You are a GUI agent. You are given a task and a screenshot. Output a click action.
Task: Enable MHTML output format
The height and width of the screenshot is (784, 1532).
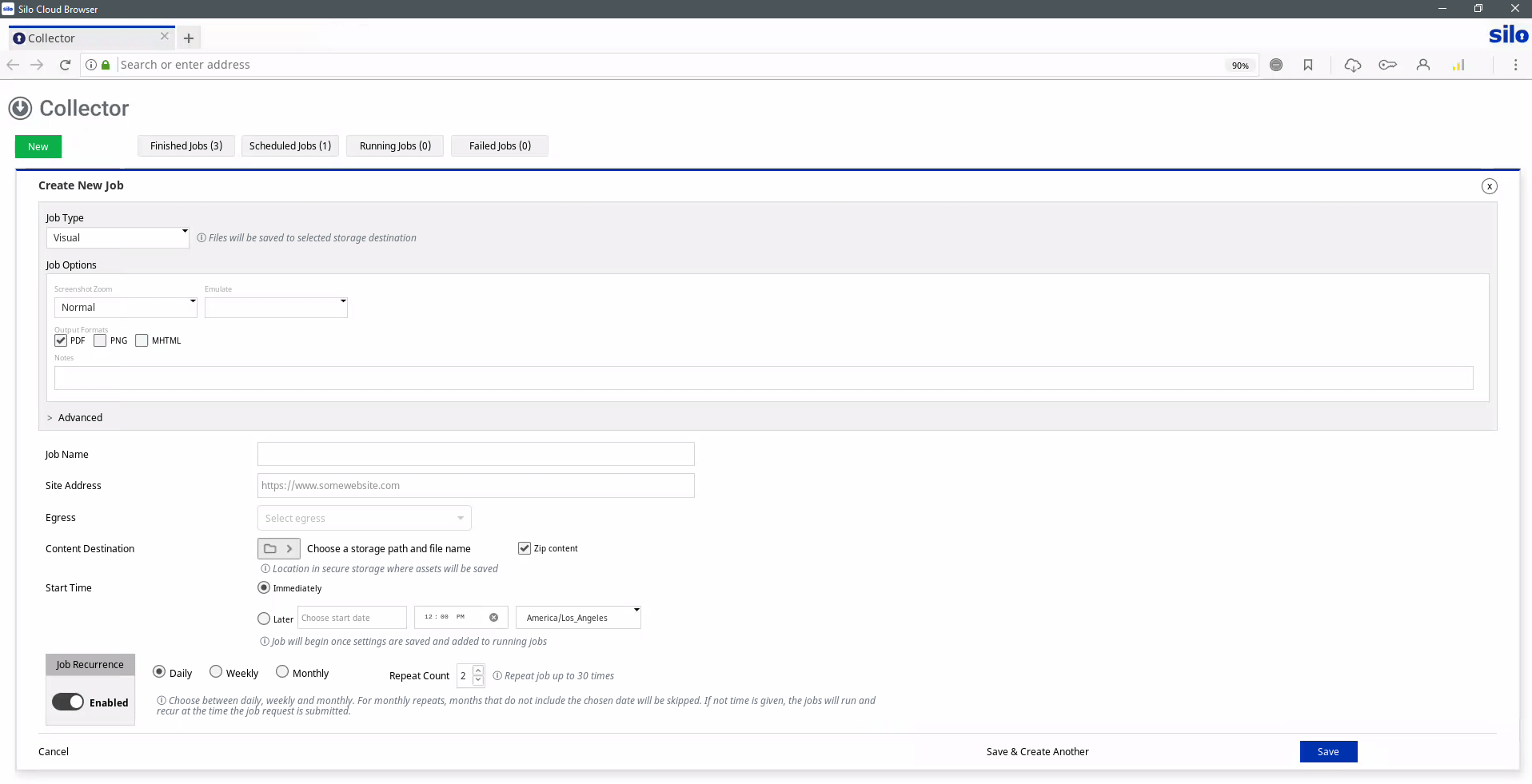(x=142, y=340)
